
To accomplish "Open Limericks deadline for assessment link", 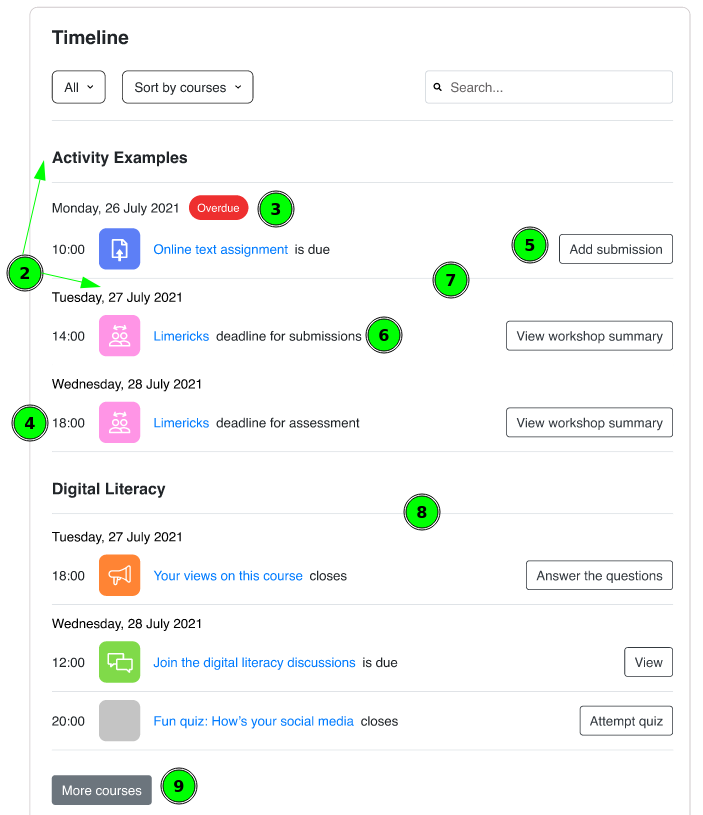I will tap(181, 423).
